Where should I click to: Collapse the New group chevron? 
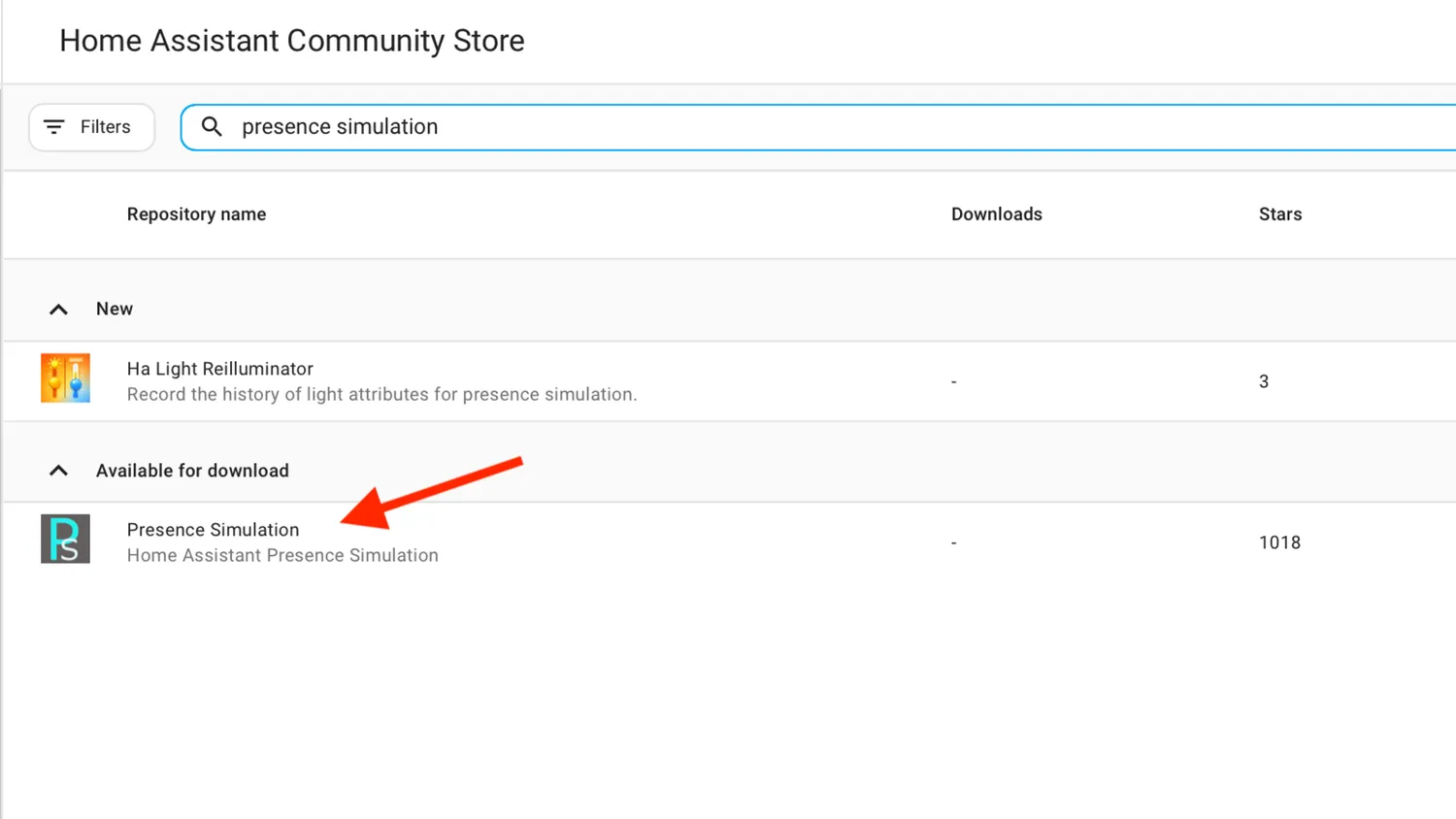[x=58, y=310]
